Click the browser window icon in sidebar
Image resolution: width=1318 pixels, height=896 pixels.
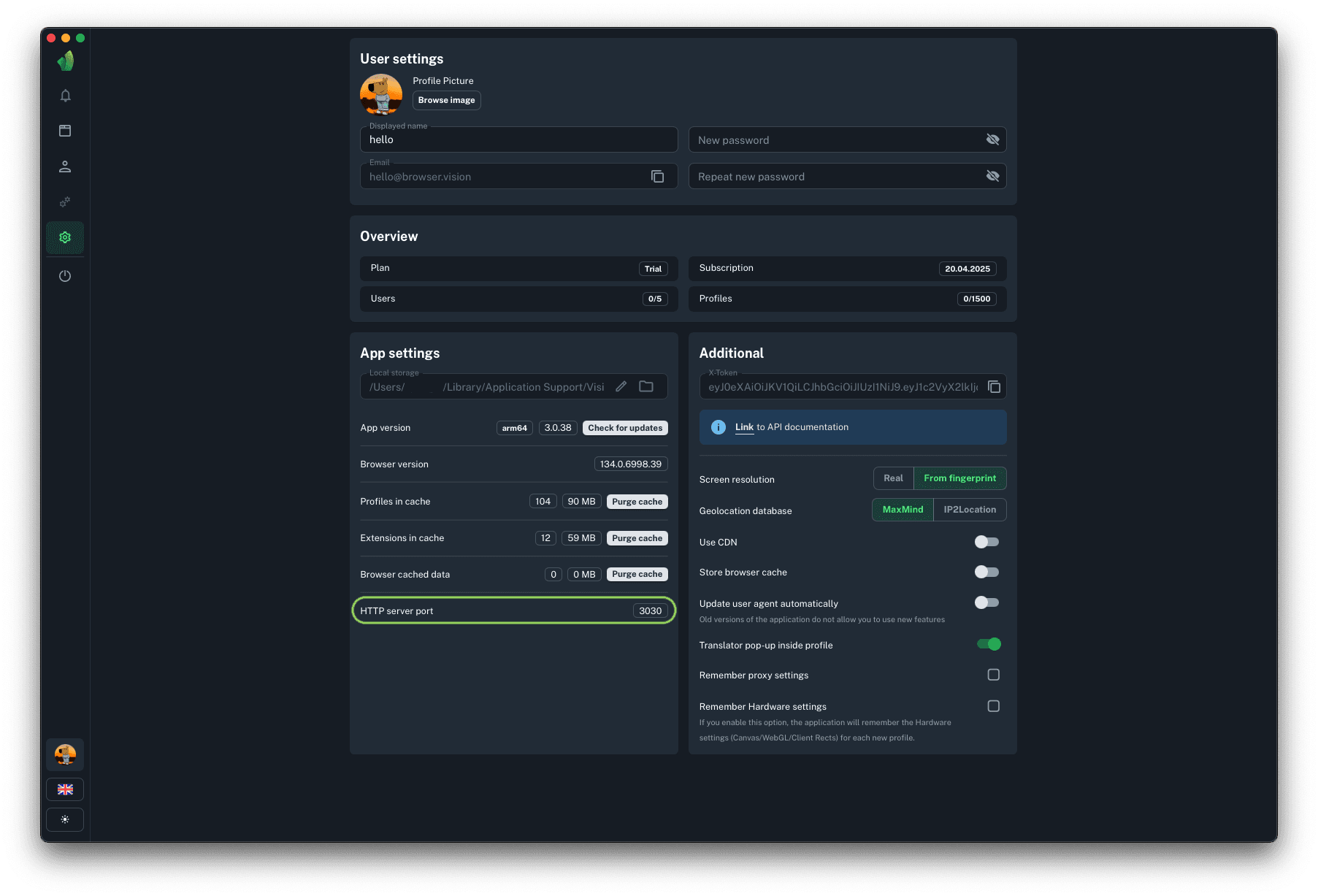(x=65, y=131)
